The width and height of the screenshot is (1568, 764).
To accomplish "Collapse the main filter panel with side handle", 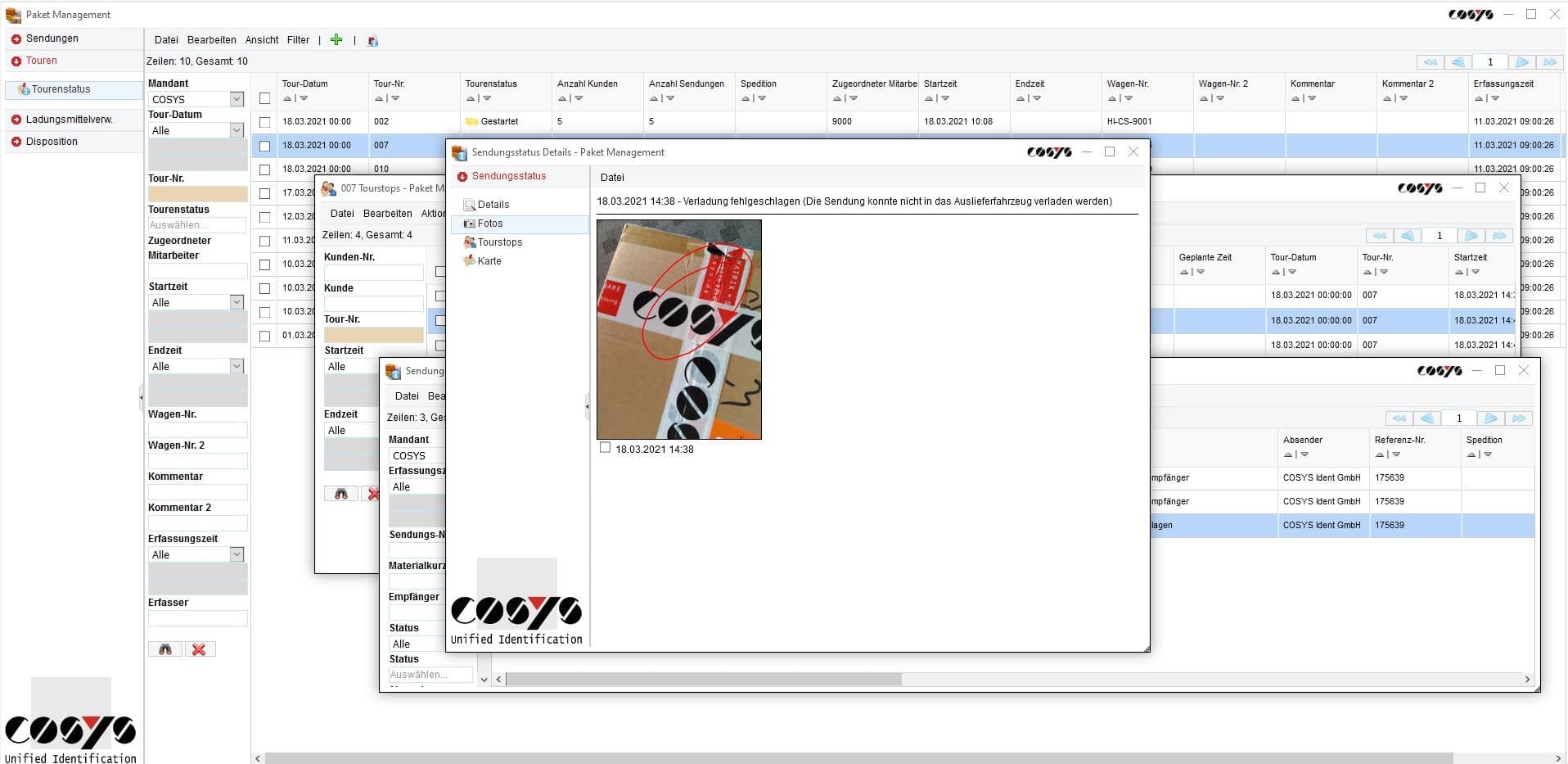I will click(141, 398).
